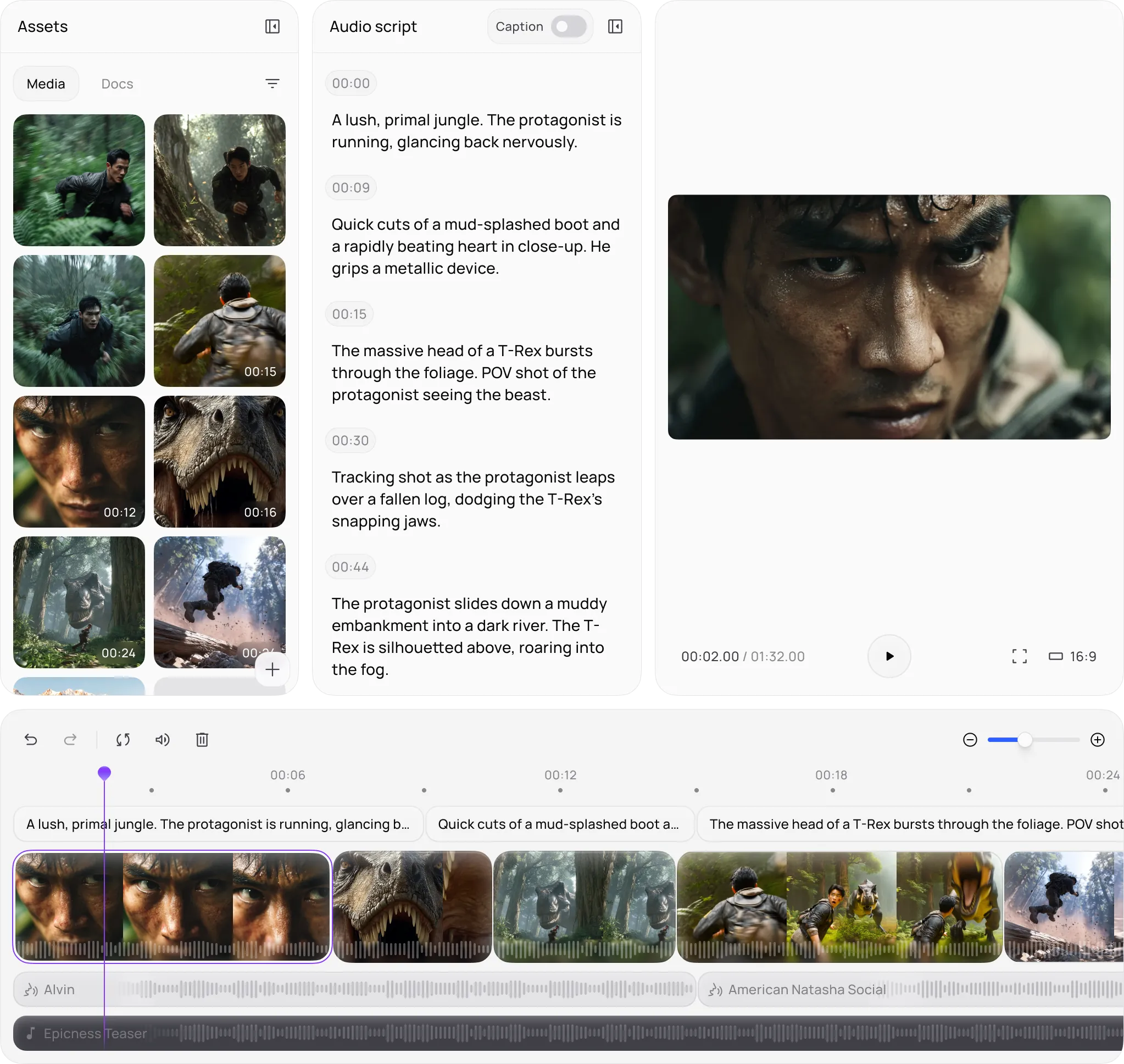Switch to the Docs tab
This screenshot has height=1064, width=1124.
117,84
